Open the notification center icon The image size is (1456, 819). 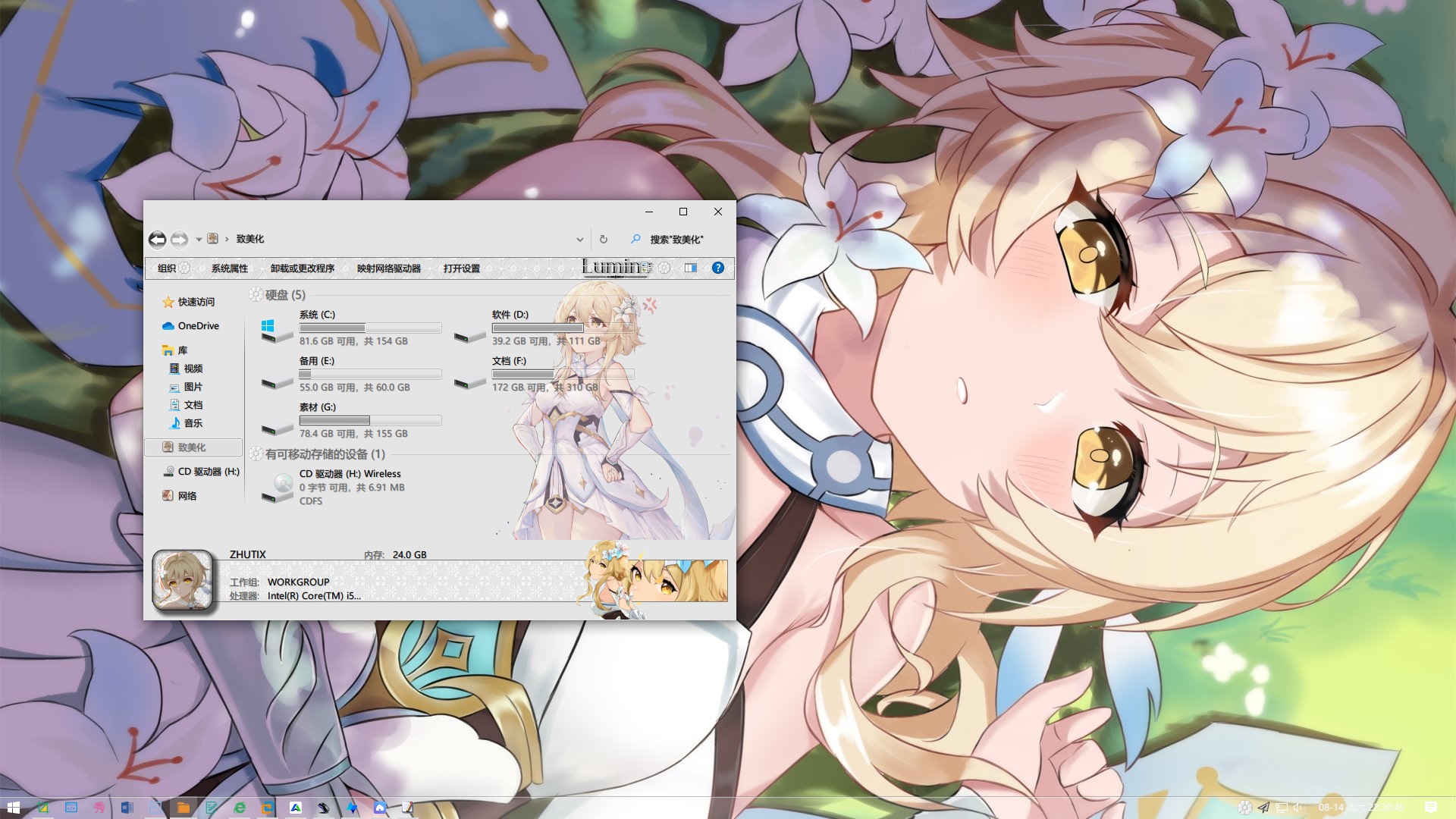tap(1431, 808)
